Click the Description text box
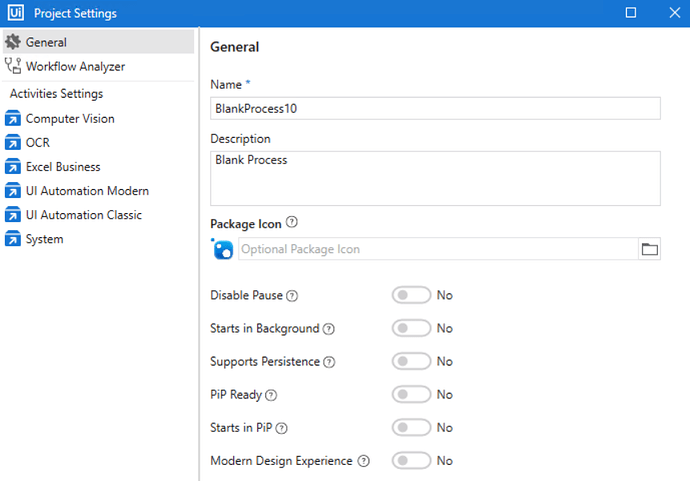690x481 pixels. point(435,178)
